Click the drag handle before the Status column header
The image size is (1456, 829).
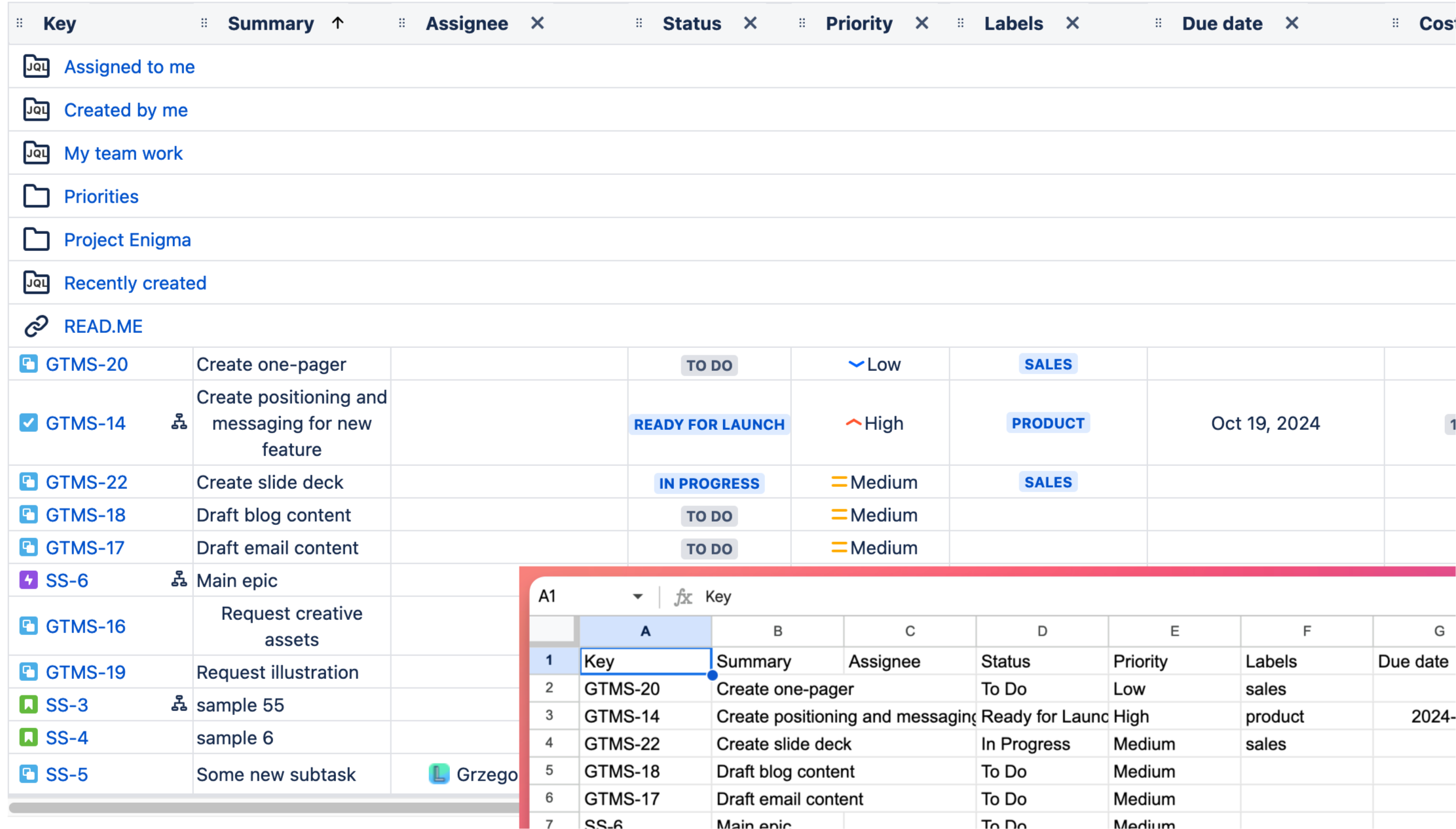(639, 24)
